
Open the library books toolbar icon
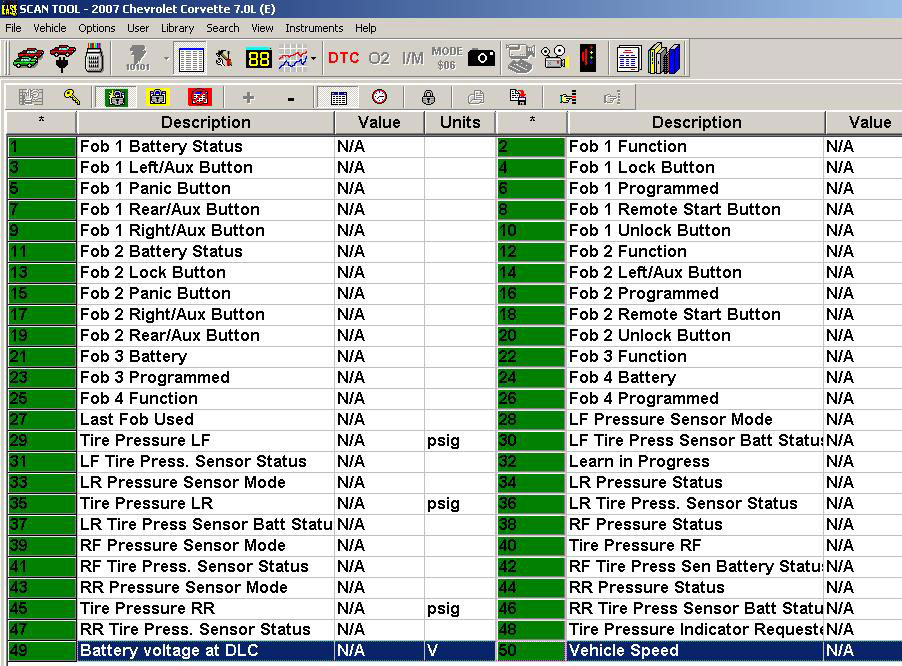[x=664, y=58]
